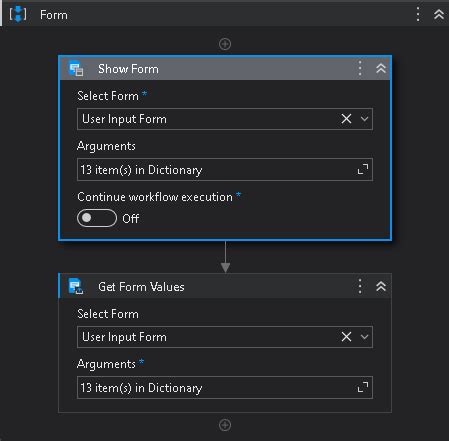Add activity below Get Form Values

coord(225,425)
